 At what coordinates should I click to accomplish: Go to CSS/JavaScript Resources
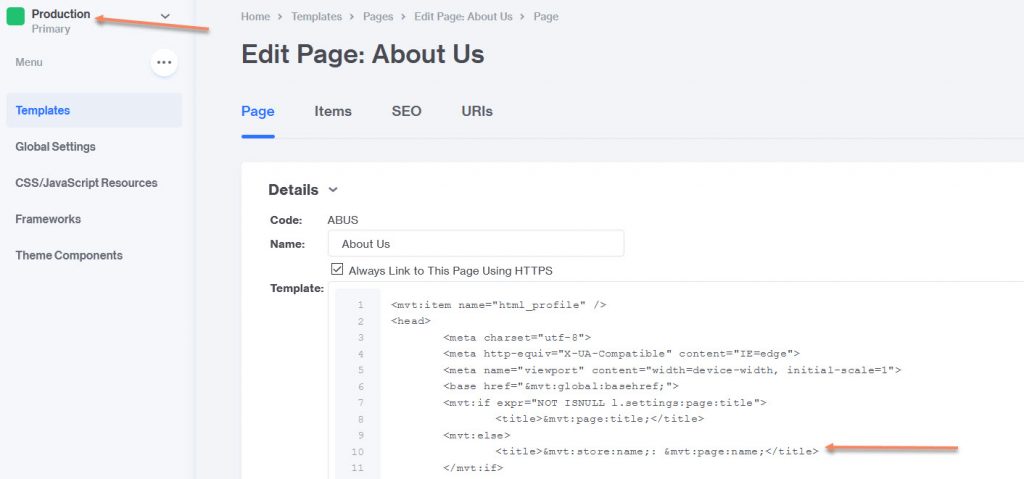coord(86,183)
